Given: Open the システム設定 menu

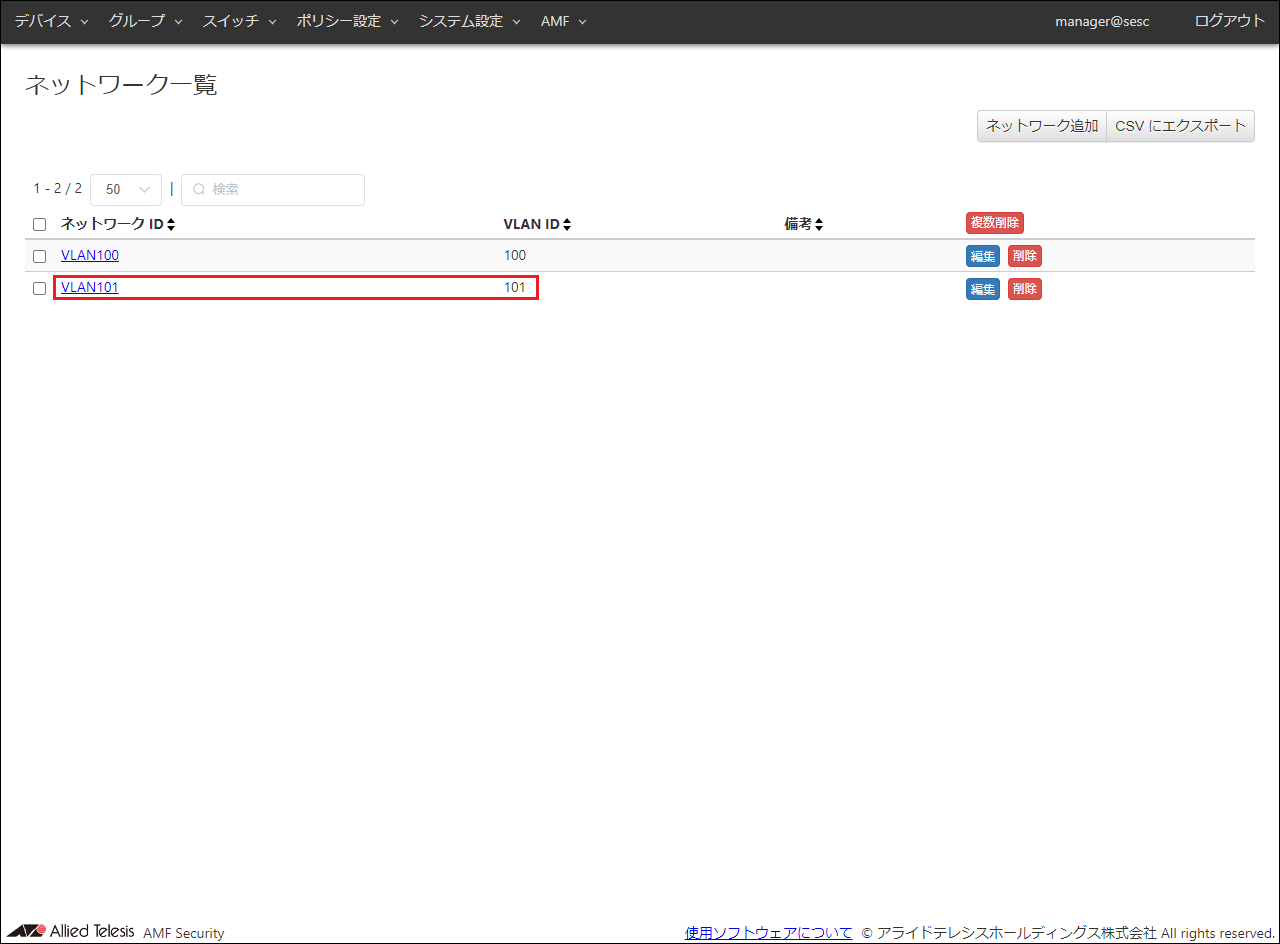Looking at the screenshot, I should click(x=469, y=21).
